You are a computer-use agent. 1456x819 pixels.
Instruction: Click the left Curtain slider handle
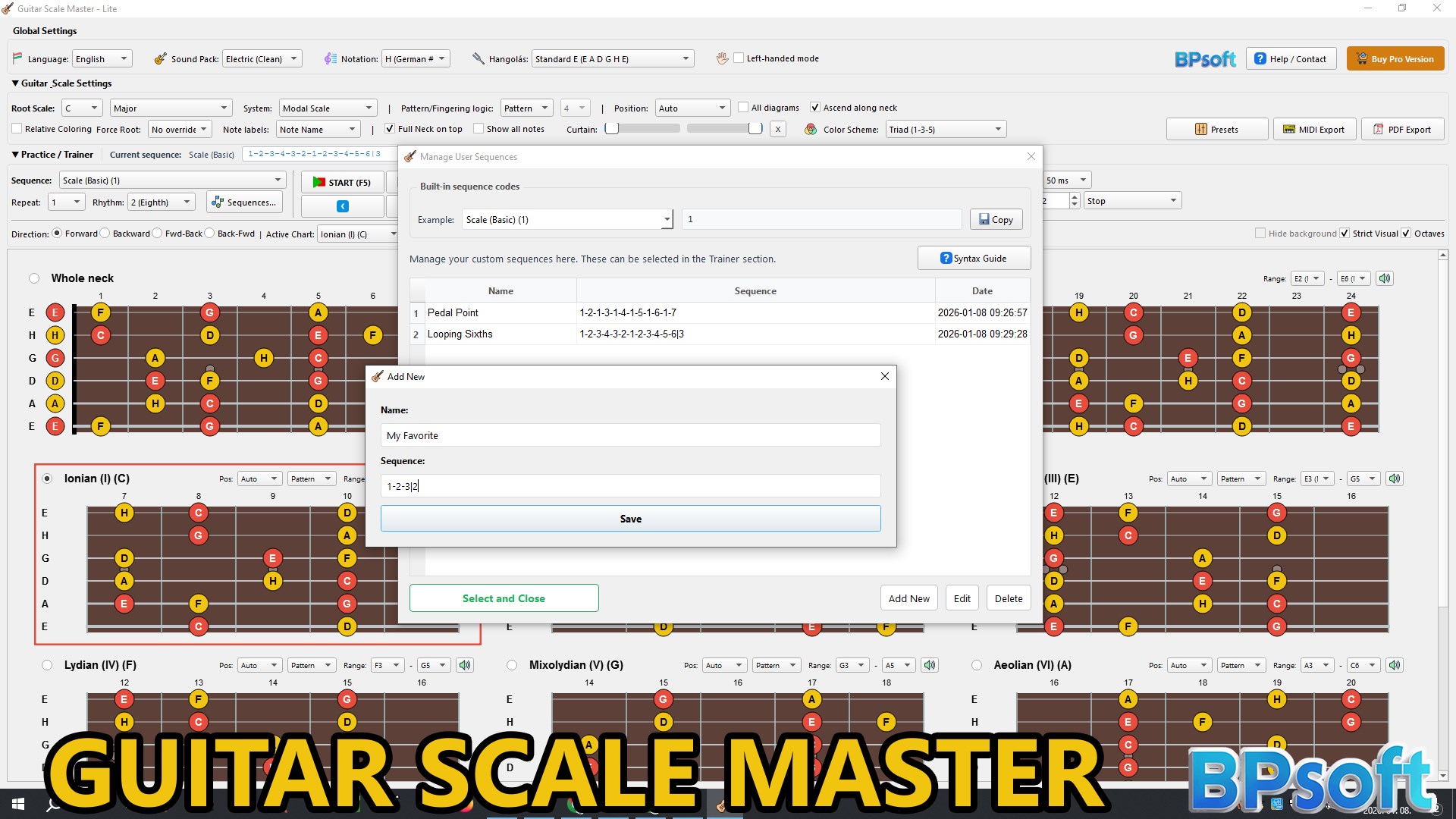click(x=612, y=128)
